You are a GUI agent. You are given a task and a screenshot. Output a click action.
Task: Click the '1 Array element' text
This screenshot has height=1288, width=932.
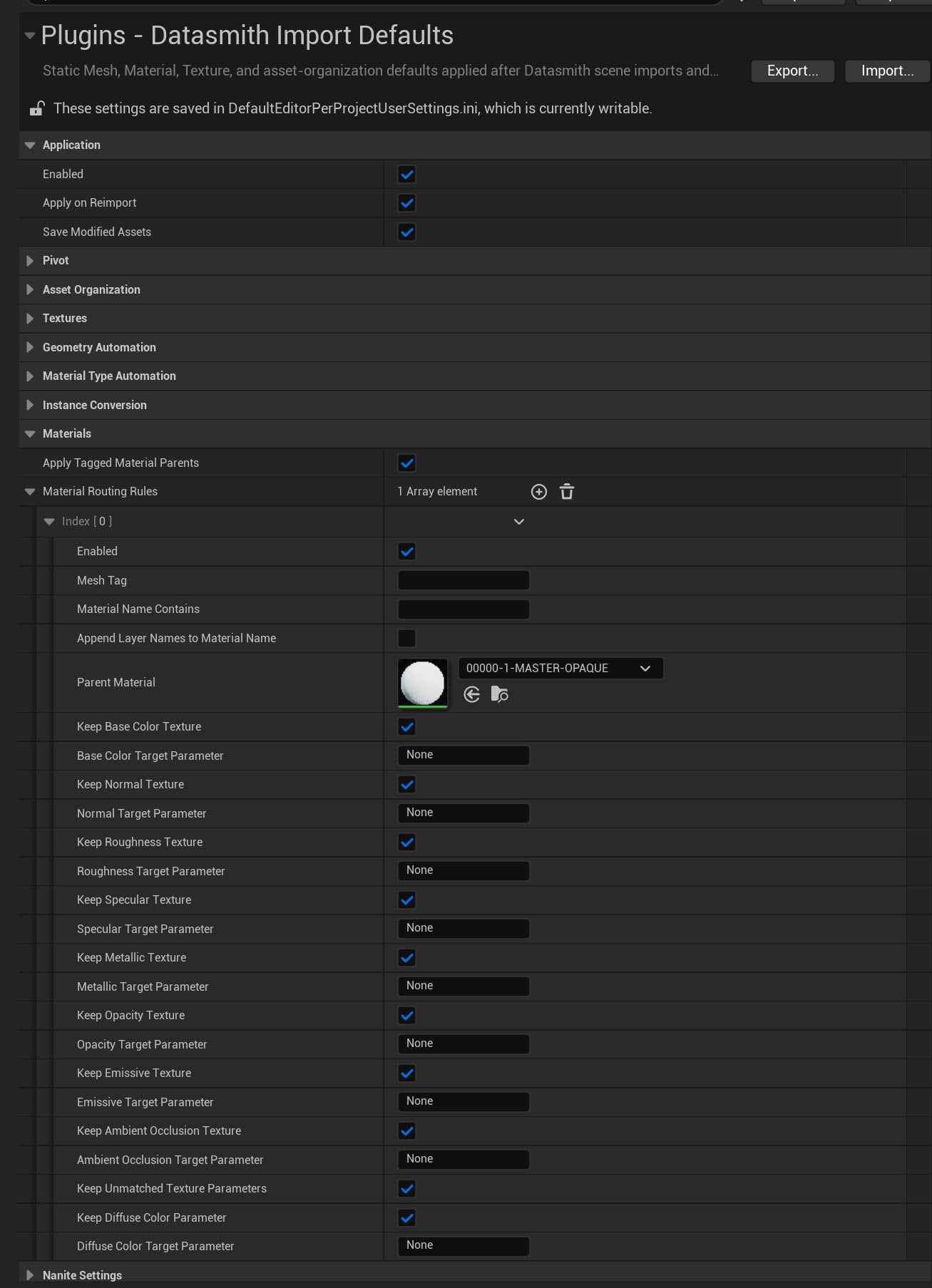(437, 492)
